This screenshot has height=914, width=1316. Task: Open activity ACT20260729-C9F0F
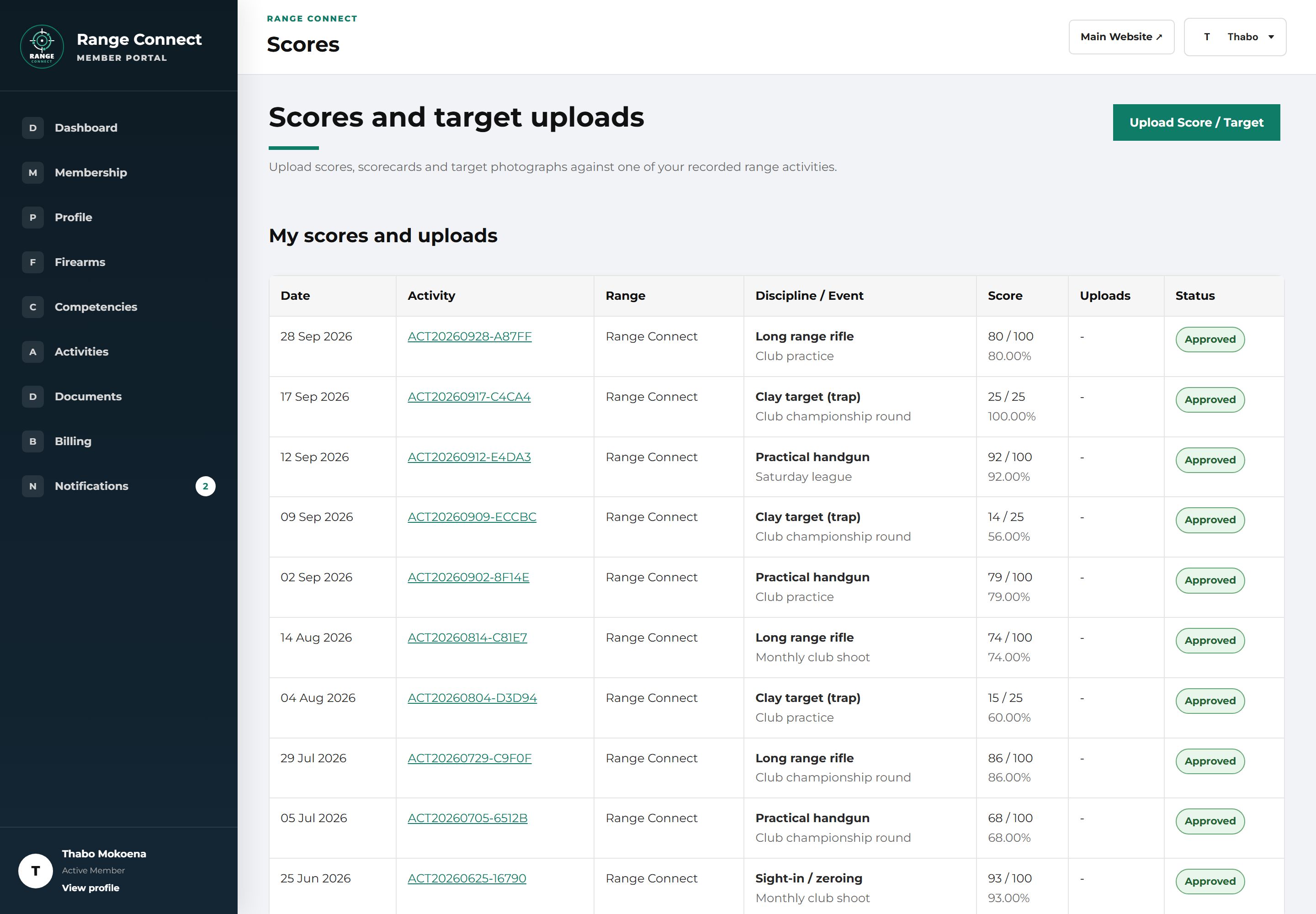pyautogui.click(x=470, y=758)
